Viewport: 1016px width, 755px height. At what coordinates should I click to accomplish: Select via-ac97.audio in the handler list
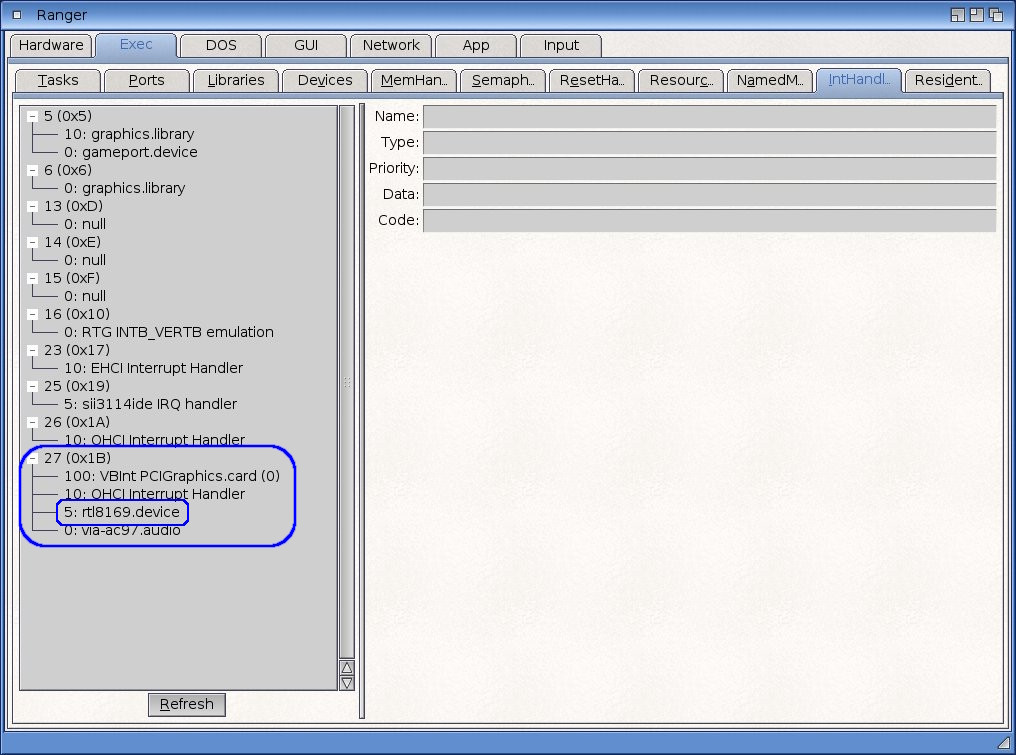[122, 530]
